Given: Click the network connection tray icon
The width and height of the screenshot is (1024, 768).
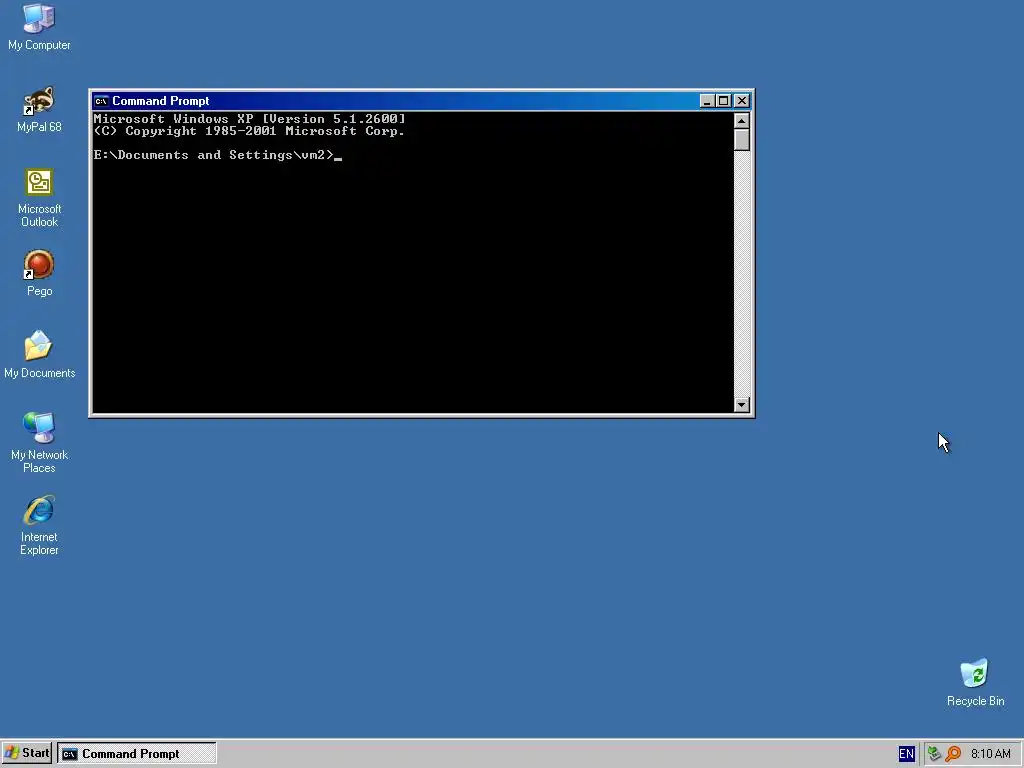Looking at the screenshot, I should pyautogui.click(x=934, y=754).
